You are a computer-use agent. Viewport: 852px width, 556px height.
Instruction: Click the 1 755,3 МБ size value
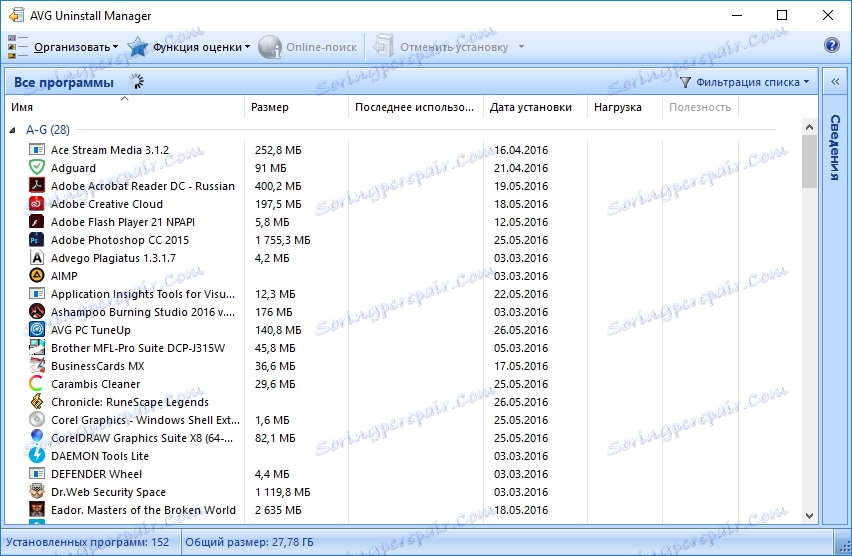point(283,240)
